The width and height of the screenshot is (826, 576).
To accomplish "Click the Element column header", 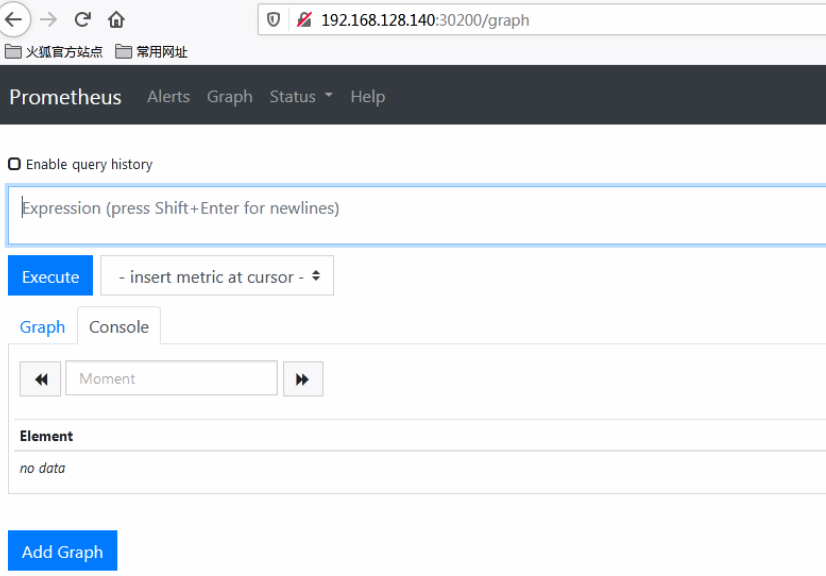I will click(46, 436).
